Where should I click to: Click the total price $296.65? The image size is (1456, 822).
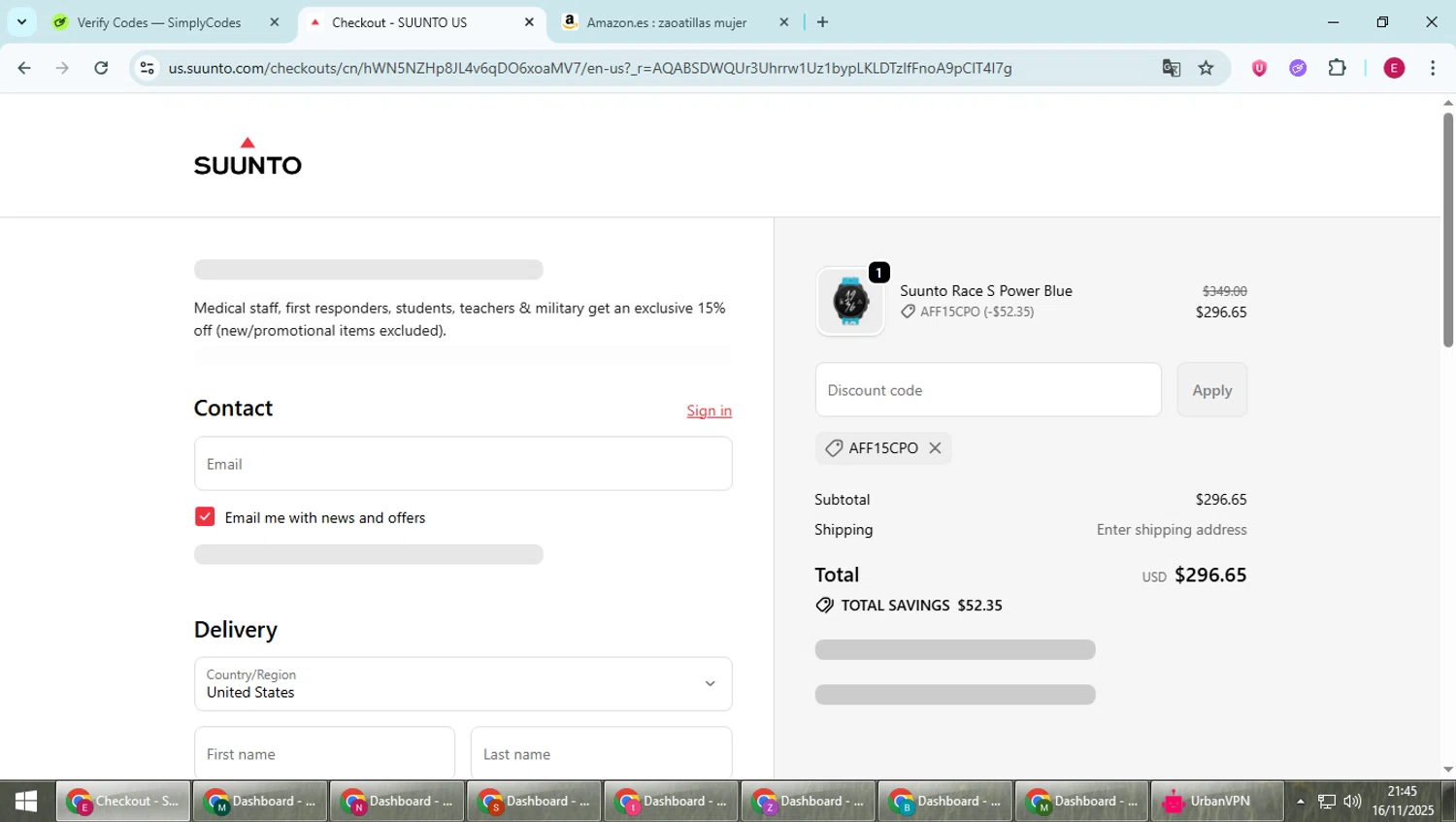coord(1210,575)
